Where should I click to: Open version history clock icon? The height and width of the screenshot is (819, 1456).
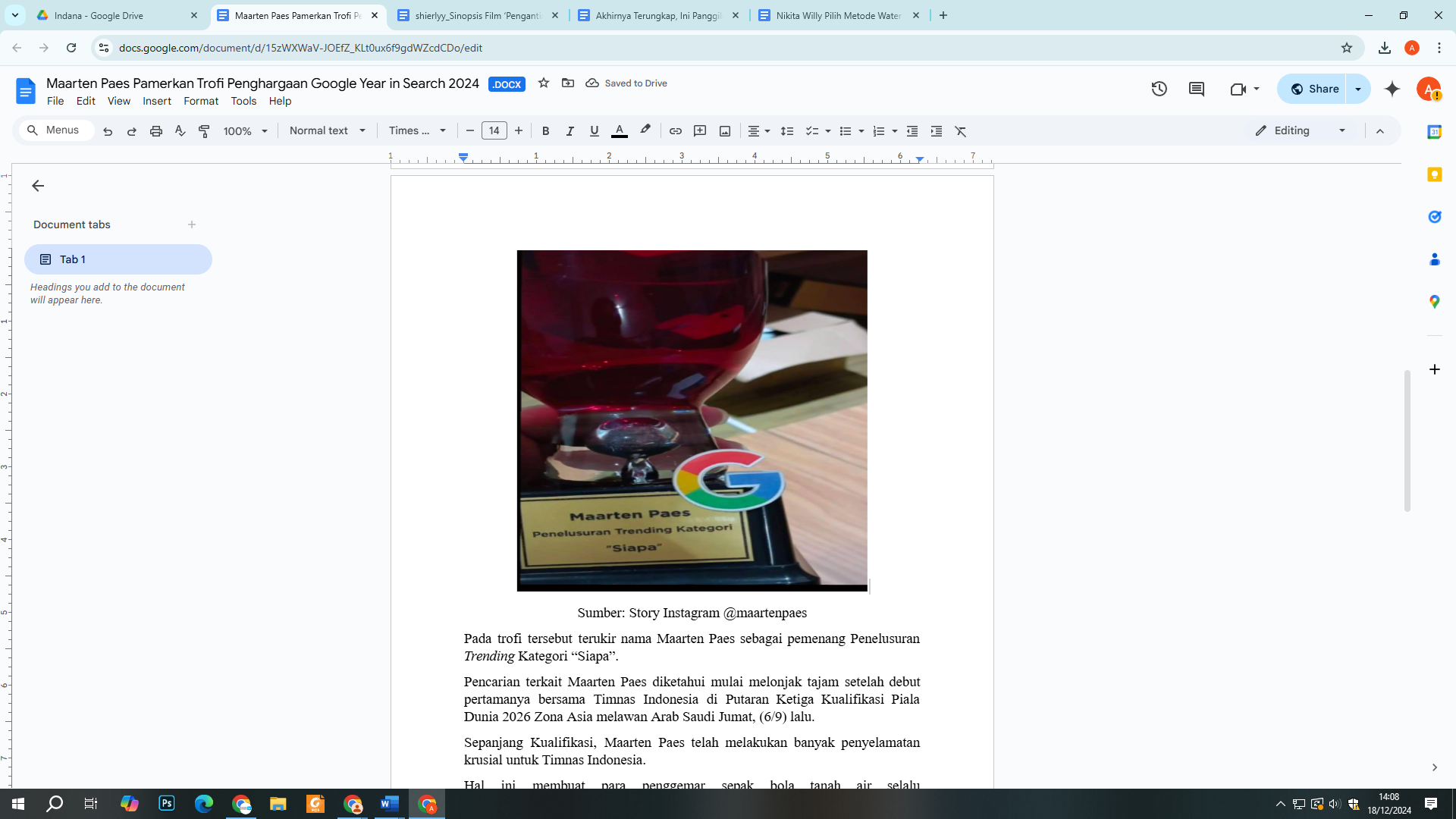1159,89
